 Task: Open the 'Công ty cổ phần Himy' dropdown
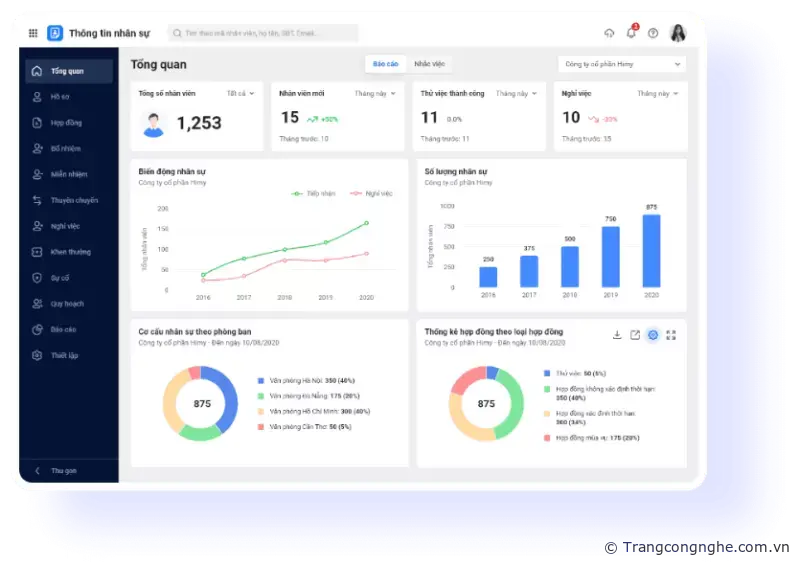(x=621, y=64)
